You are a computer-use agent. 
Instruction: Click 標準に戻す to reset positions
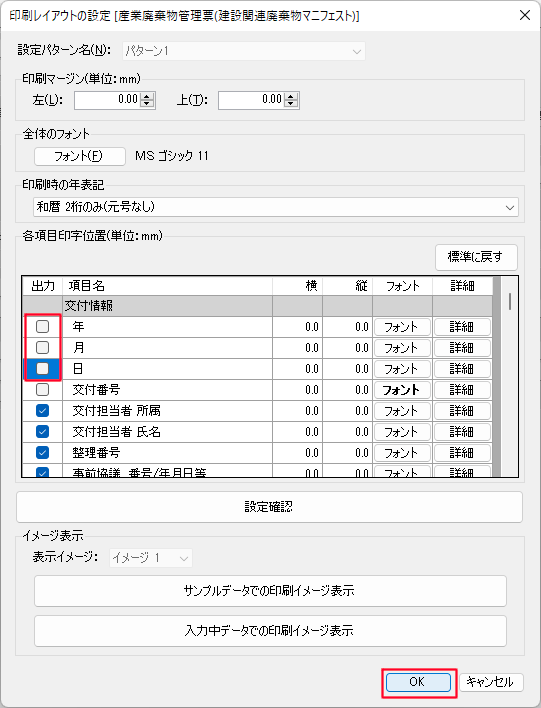click(476, 257)
